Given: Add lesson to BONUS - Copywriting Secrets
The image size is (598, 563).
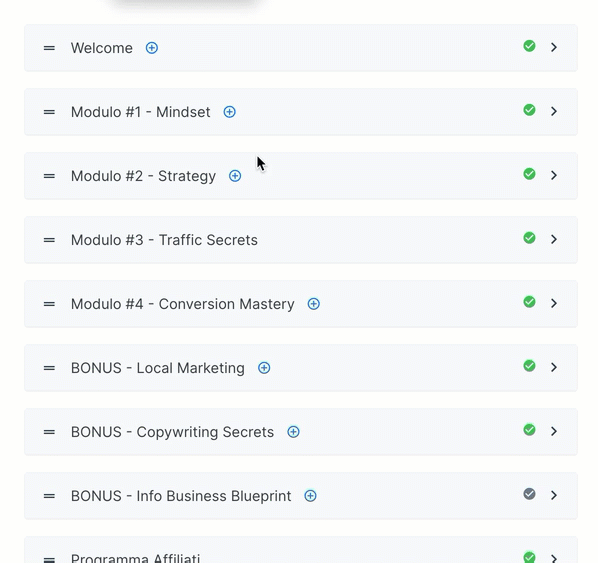Looking at the screenshot, I should click(293, 432).
